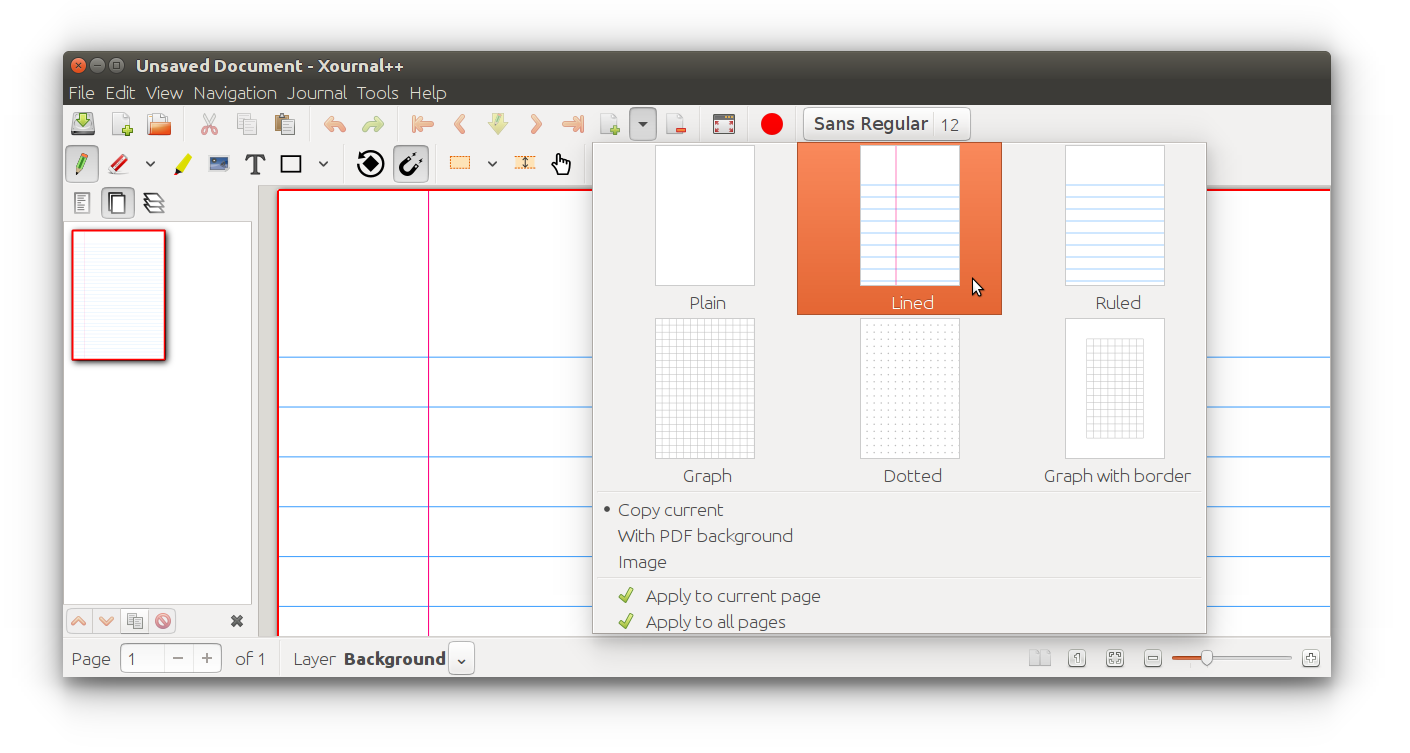Open the Journal menu

pos(317,92)
